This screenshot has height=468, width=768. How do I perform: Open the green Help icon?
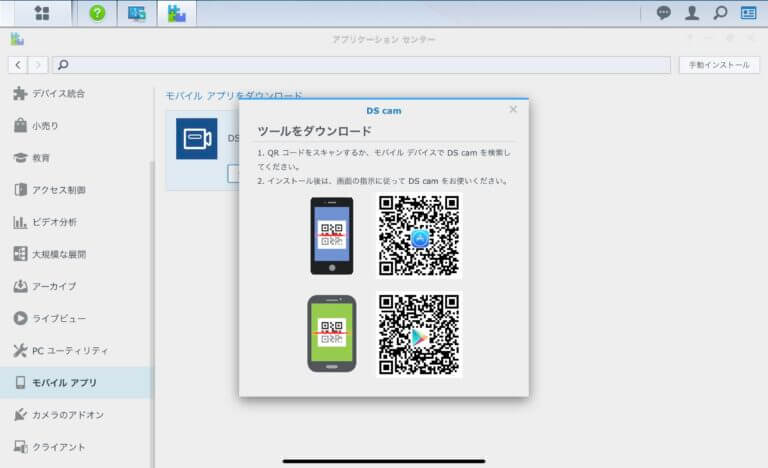click(97, 13)
